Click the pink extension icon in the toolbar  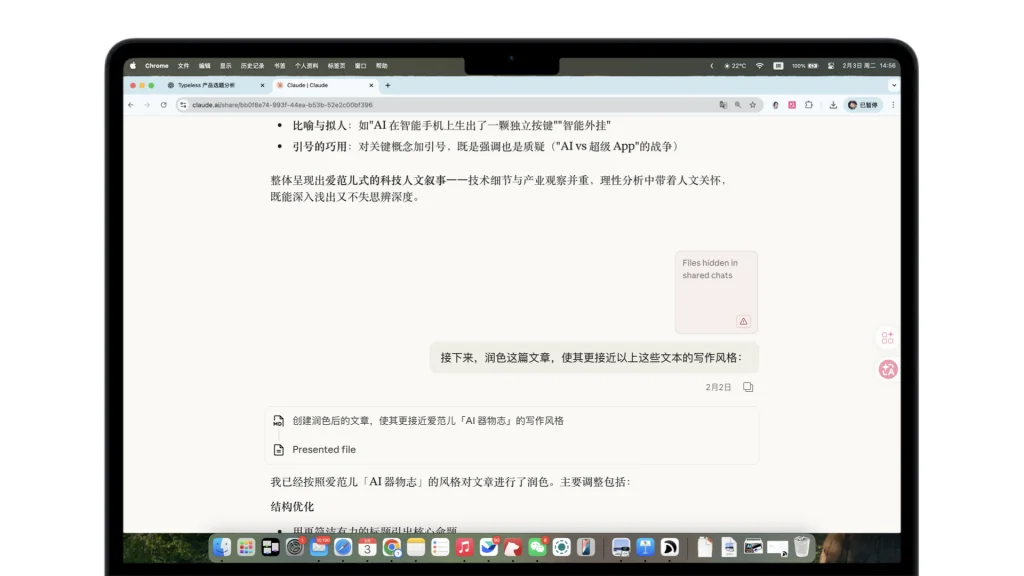point(792,104)
